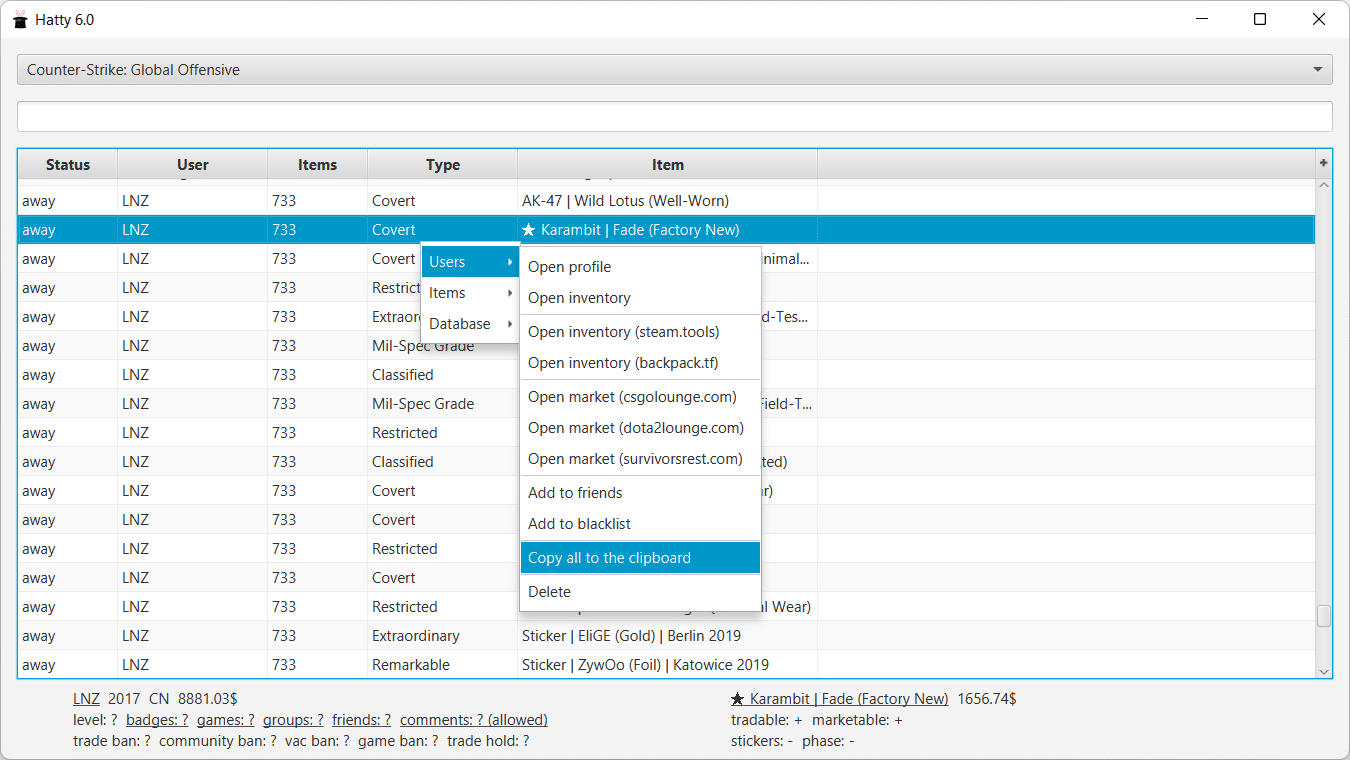
Task: Choose Open market (csgolounge.com)
Action: 632,397
